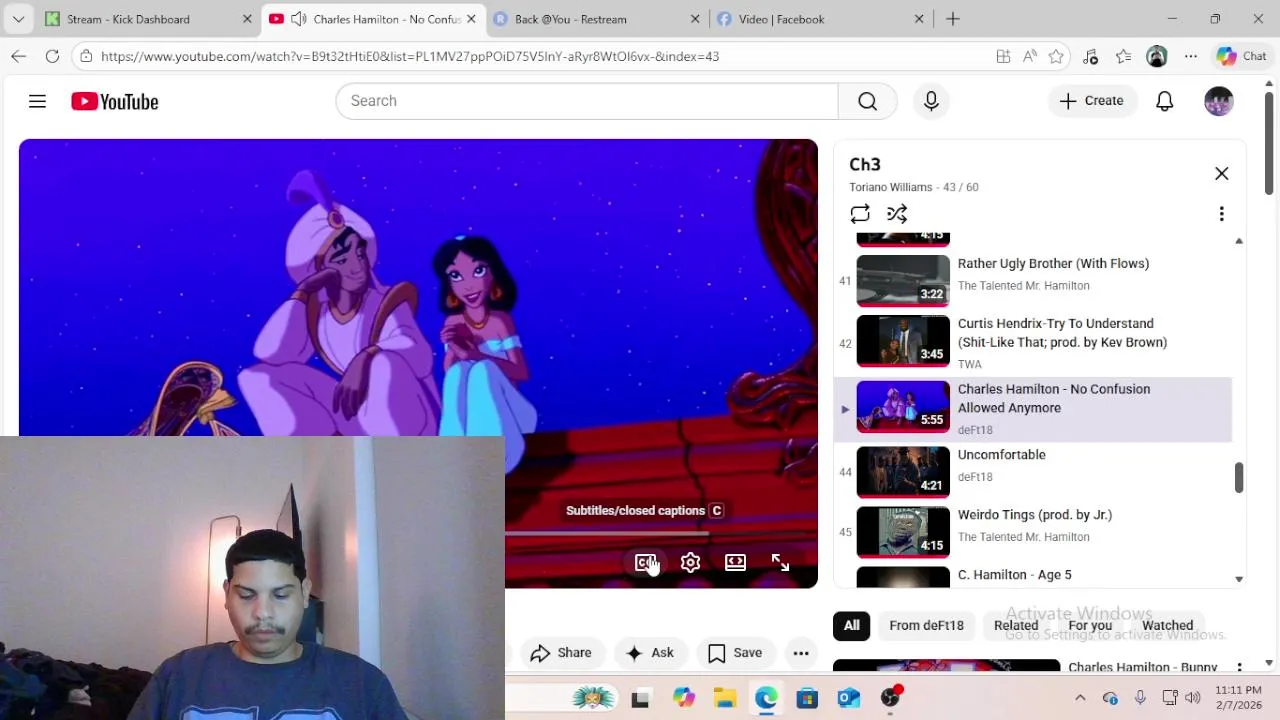
Task: Open Outlook on taskbar
Action: click(x=849, y=698)
